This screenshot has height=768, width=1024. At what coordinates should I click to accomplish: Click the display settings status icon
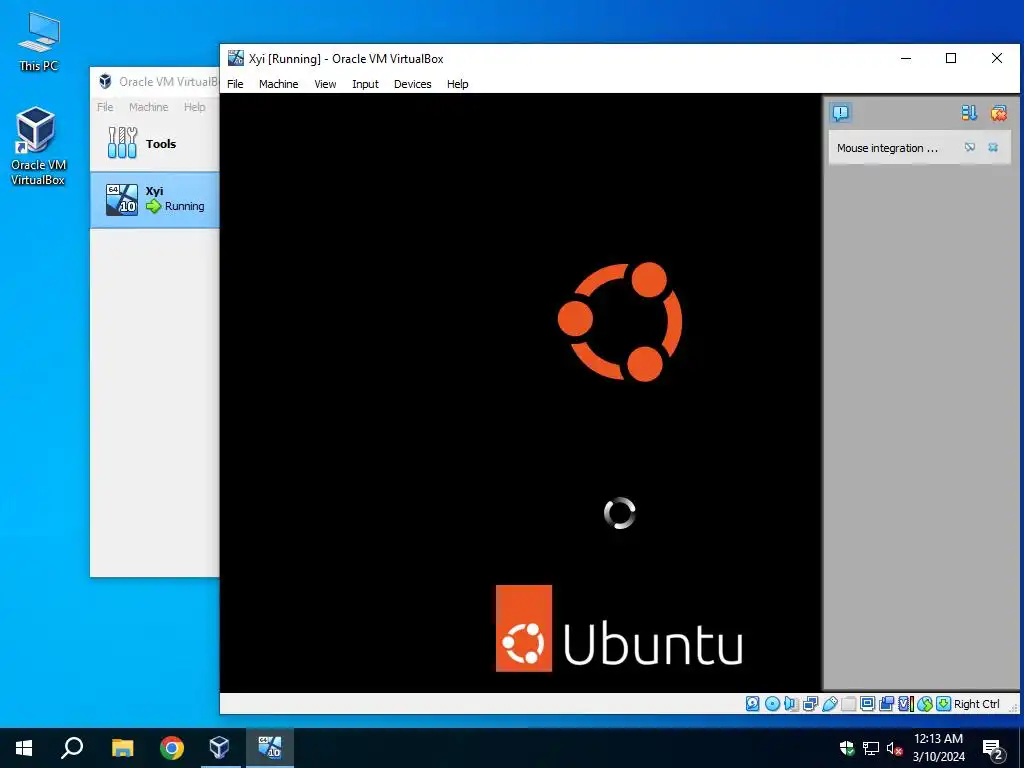click(x=867, y=704)
